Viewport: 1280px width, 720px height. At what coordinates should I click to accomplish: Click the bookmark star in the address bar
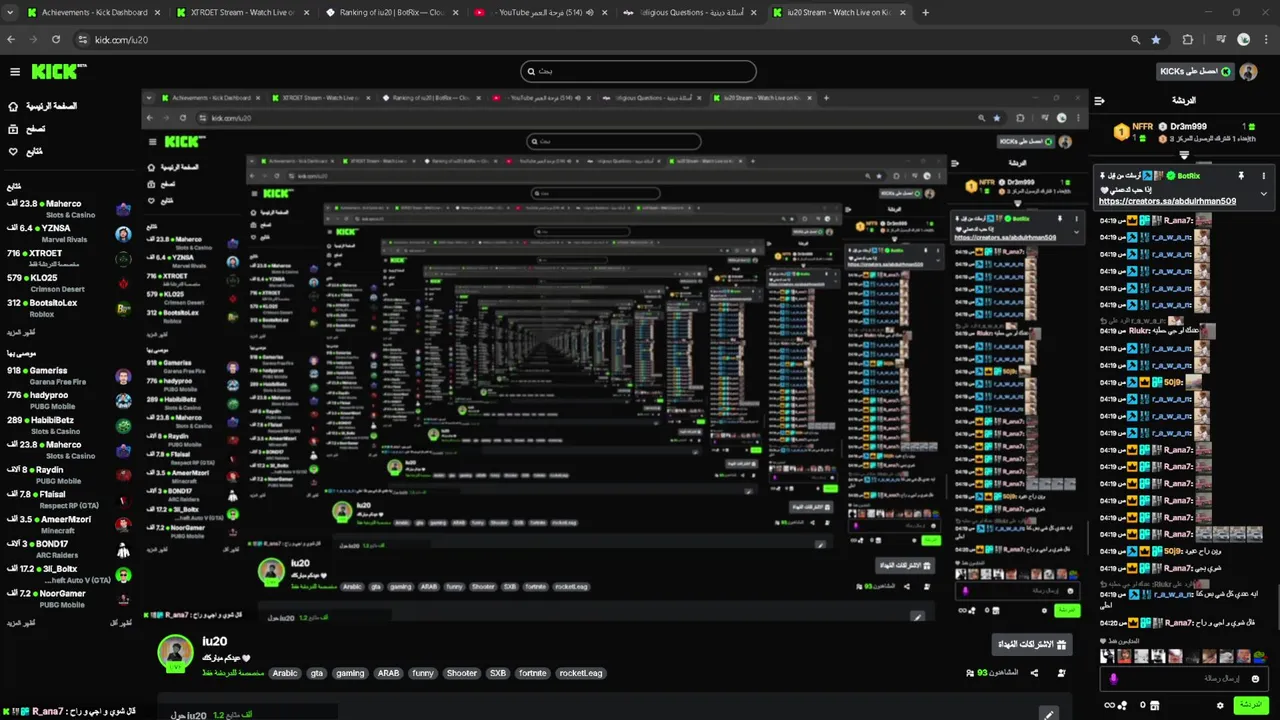tap(1156, 40)
